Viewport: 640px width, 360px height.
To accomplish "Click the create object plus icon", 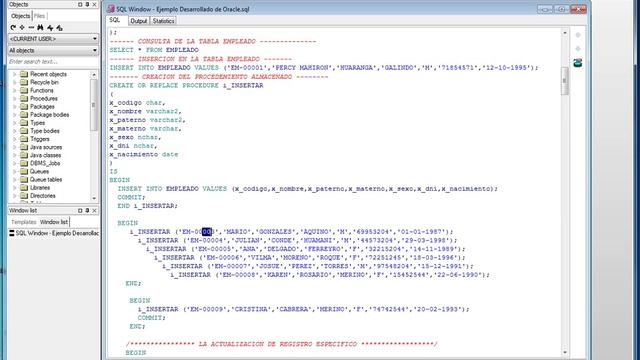I will point(22,28).
